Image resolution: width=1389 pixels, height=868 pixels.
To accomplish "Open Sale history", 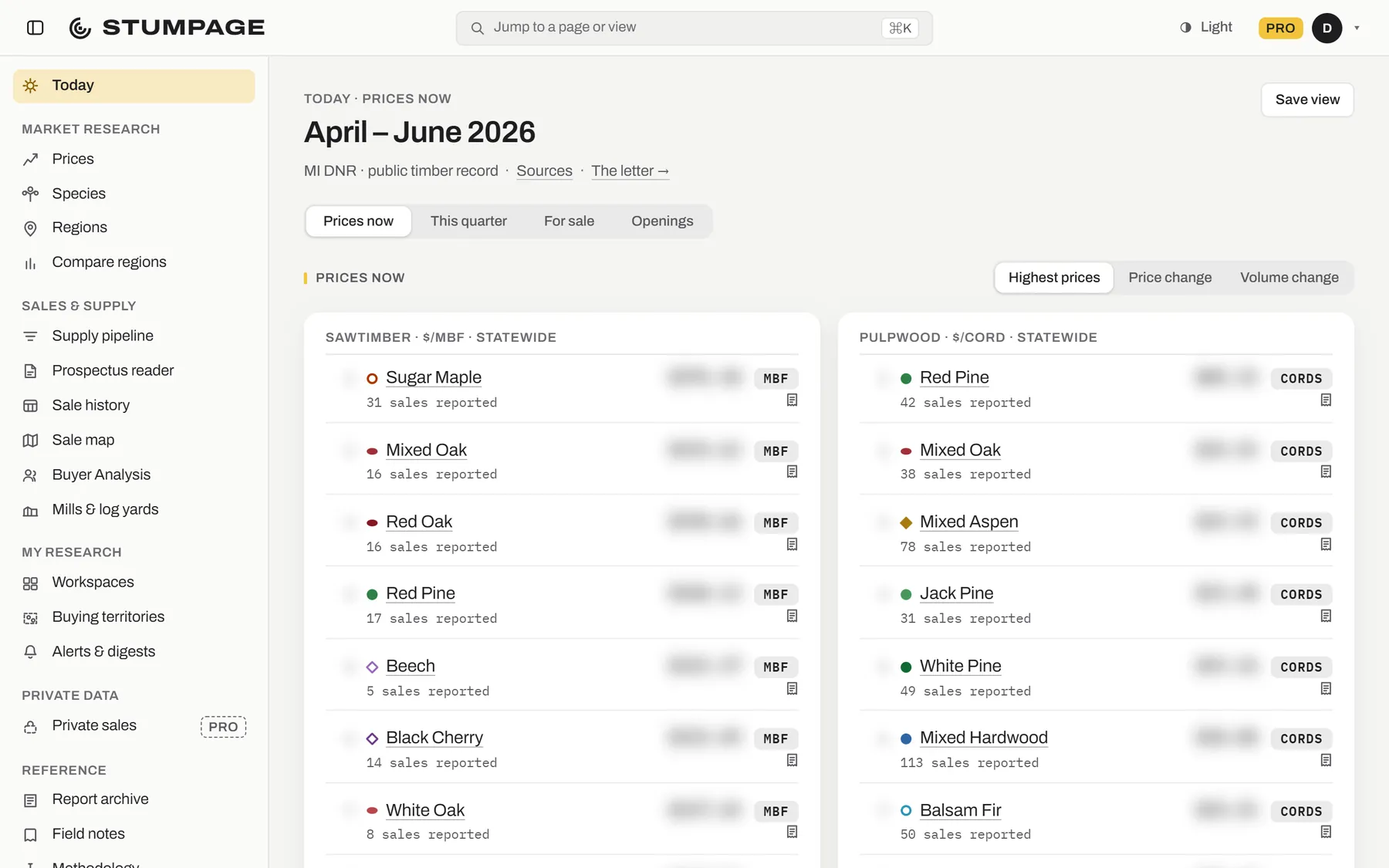I will 134,405.
